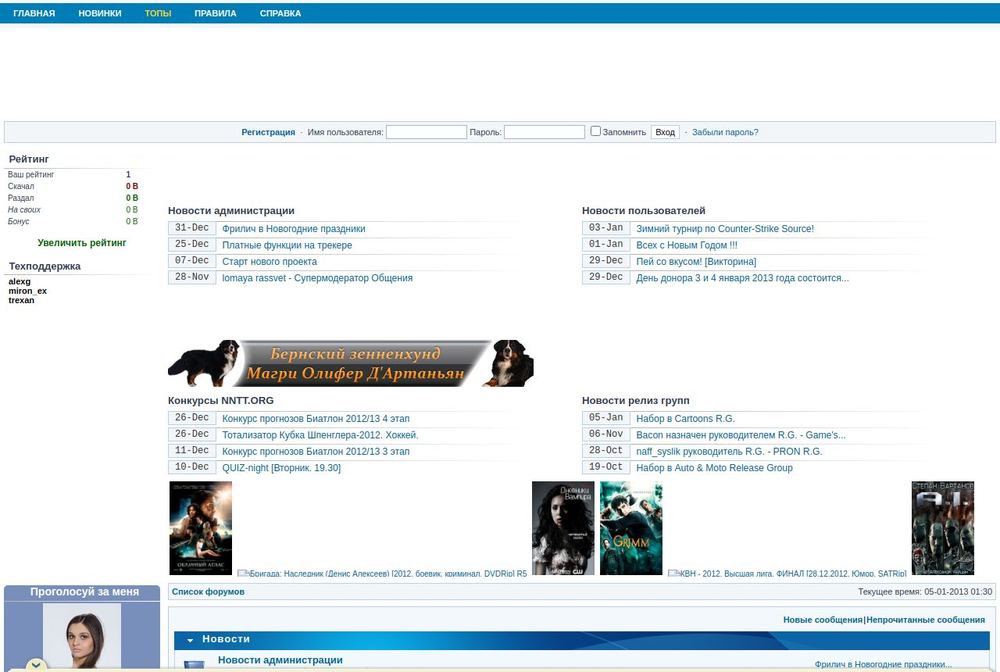Go to the НОВИНКИ section
Screen dimensions: 1000x672
(x=100, y=13)
